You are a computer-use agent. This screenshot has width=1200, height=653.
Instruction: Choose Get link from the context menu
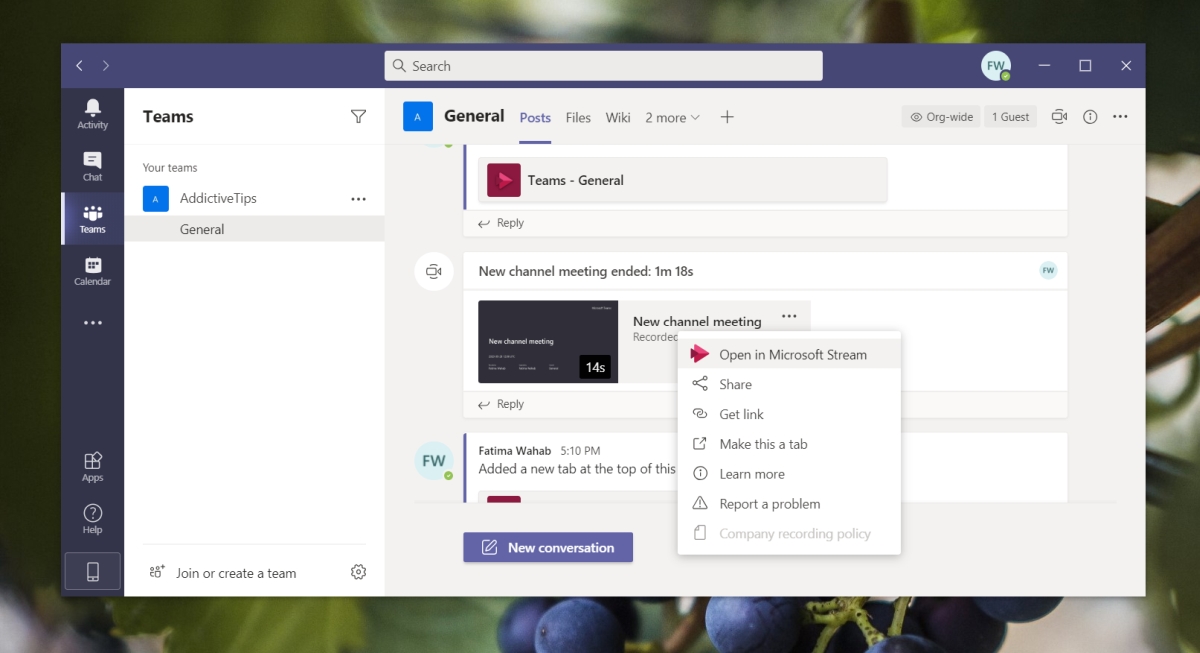[x=789, y=414]
